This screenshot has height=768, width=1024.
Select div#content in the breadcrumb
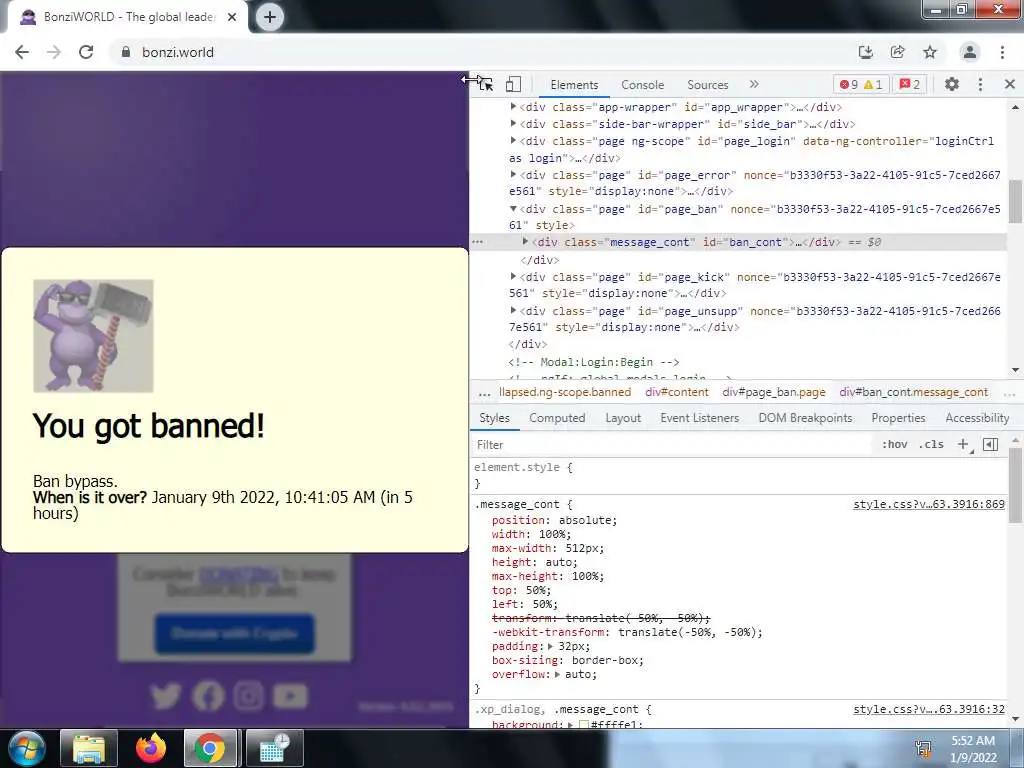tap(677, 392)
